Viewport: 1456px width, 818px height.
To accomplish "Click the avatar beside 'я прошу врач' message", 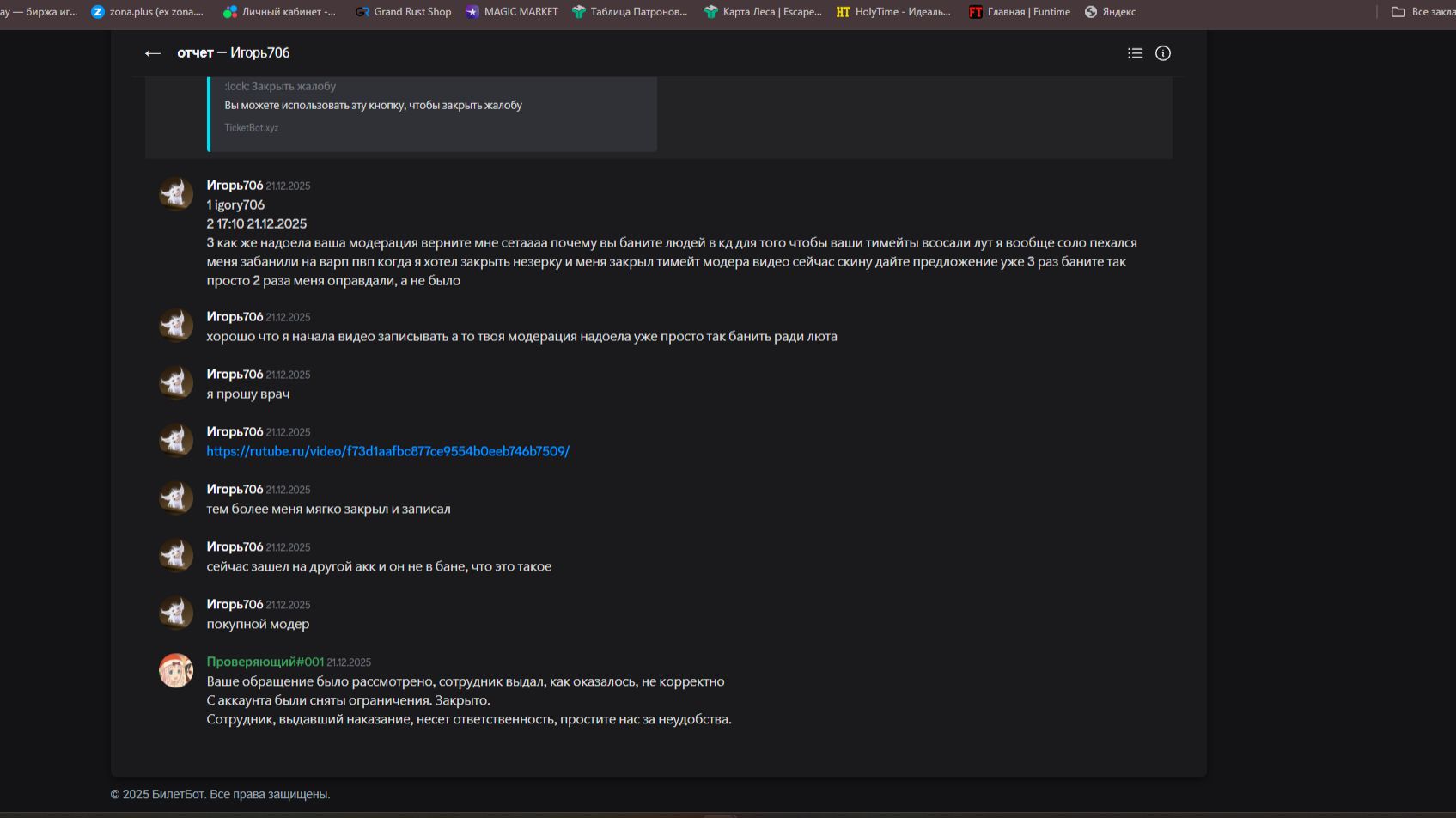I will click(176, 382).
